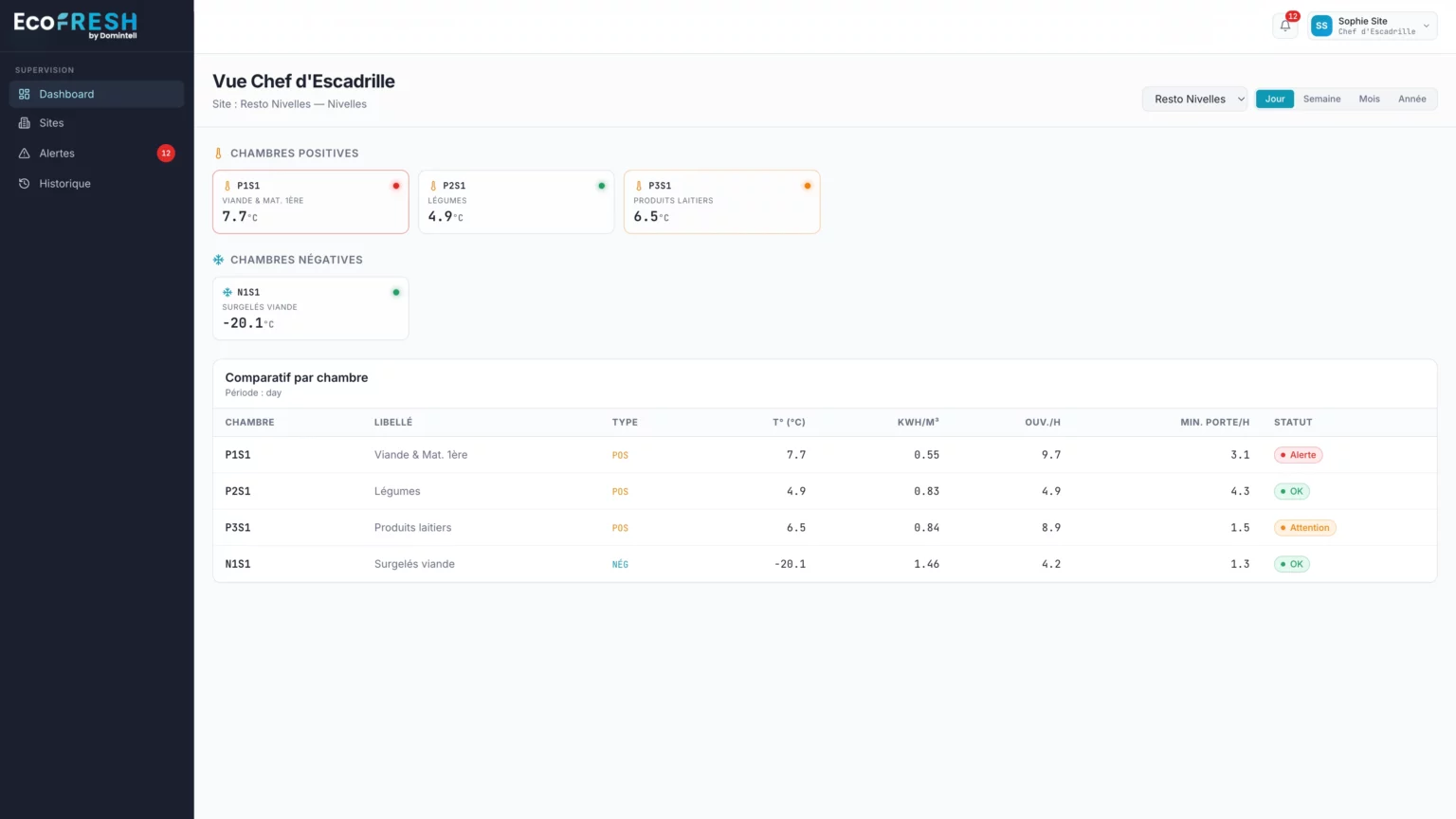Open the notifications bell icon
Screen dimensions: 1456x819
[1285, 26]
